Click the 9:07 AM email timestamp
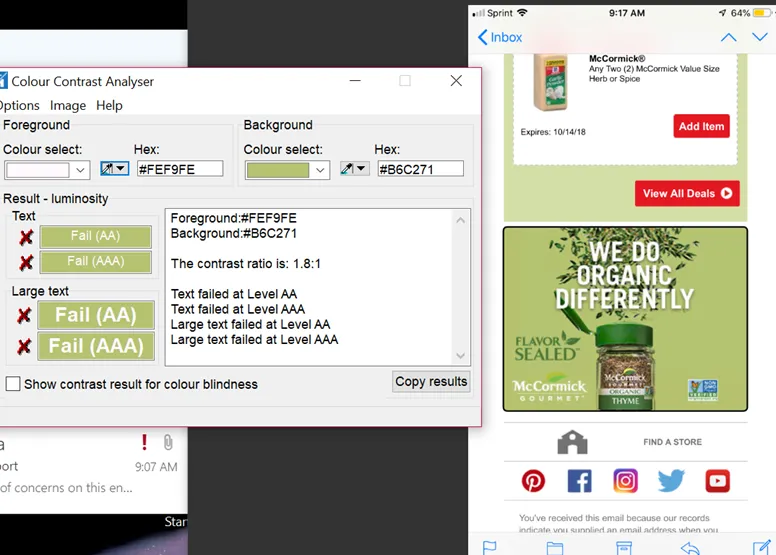Screen dimensions: 776x555 click(156, 467)
